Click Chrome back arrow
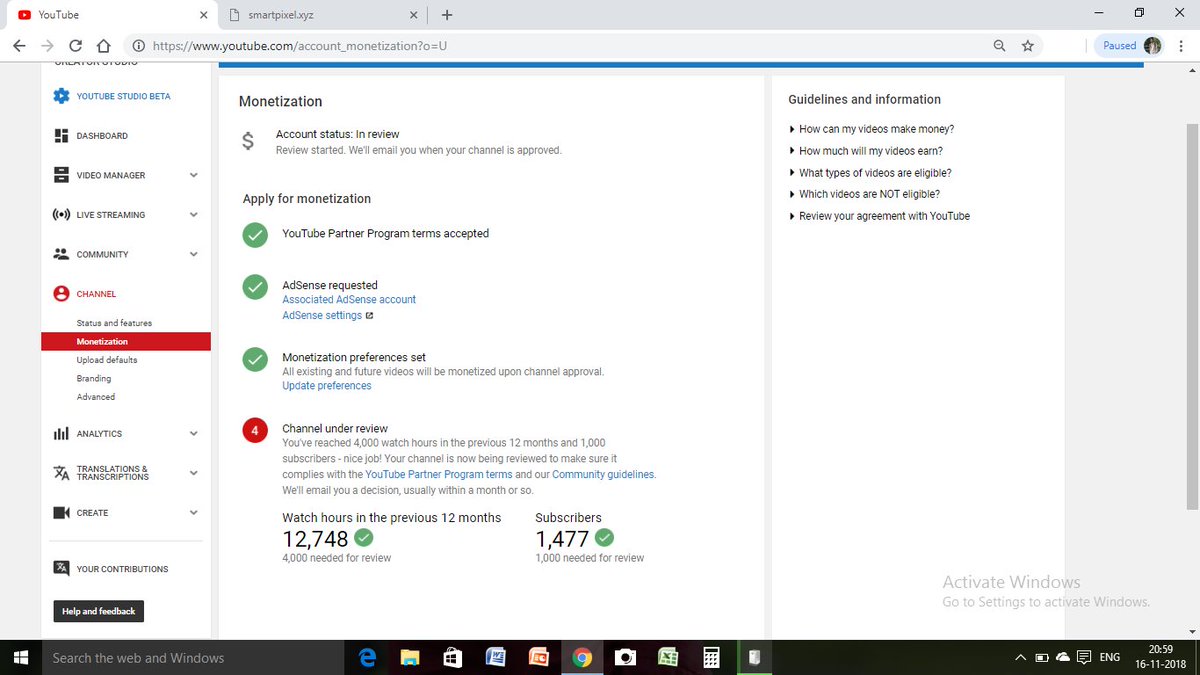The height and width of the screenshot is (675, 1200). 19,46
